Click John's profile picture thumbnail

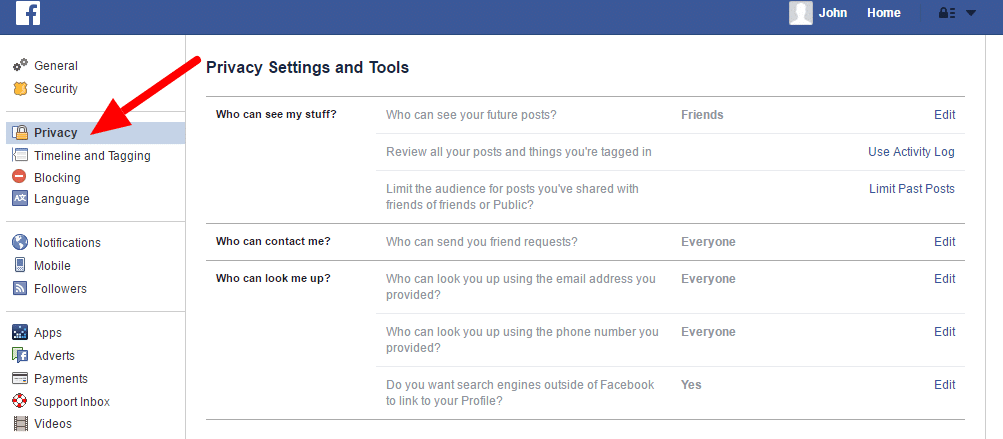tap(801, 13)
